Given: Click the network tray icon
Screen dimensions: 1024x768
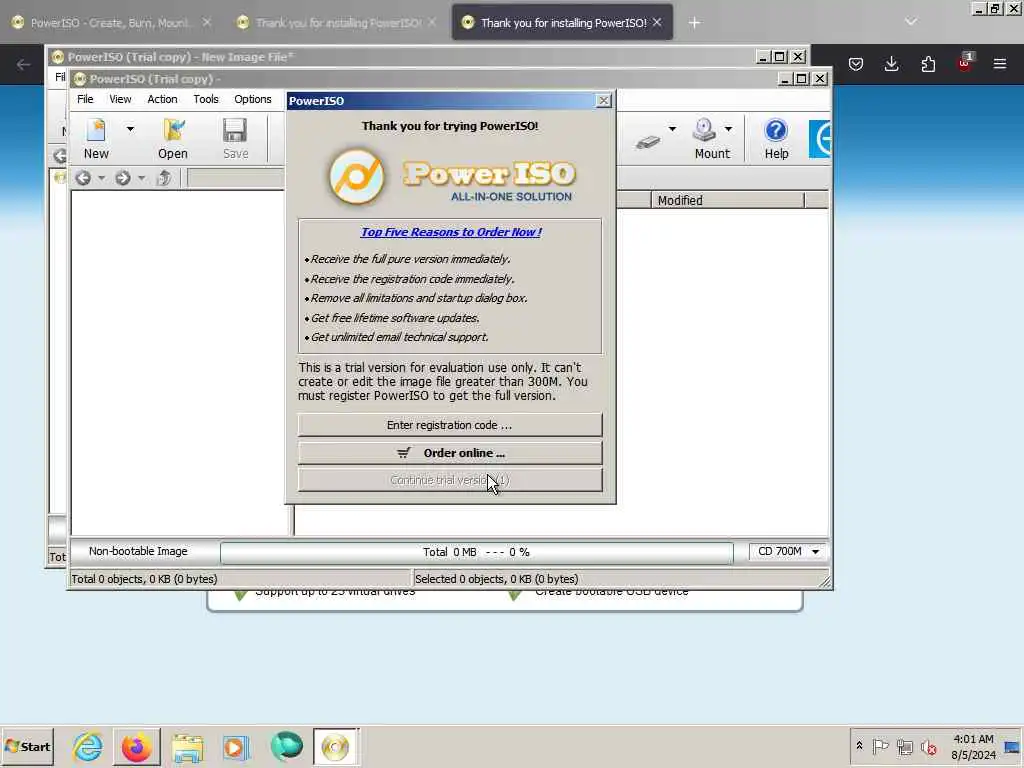Looking at the screenshot, I should coord(904,746).
